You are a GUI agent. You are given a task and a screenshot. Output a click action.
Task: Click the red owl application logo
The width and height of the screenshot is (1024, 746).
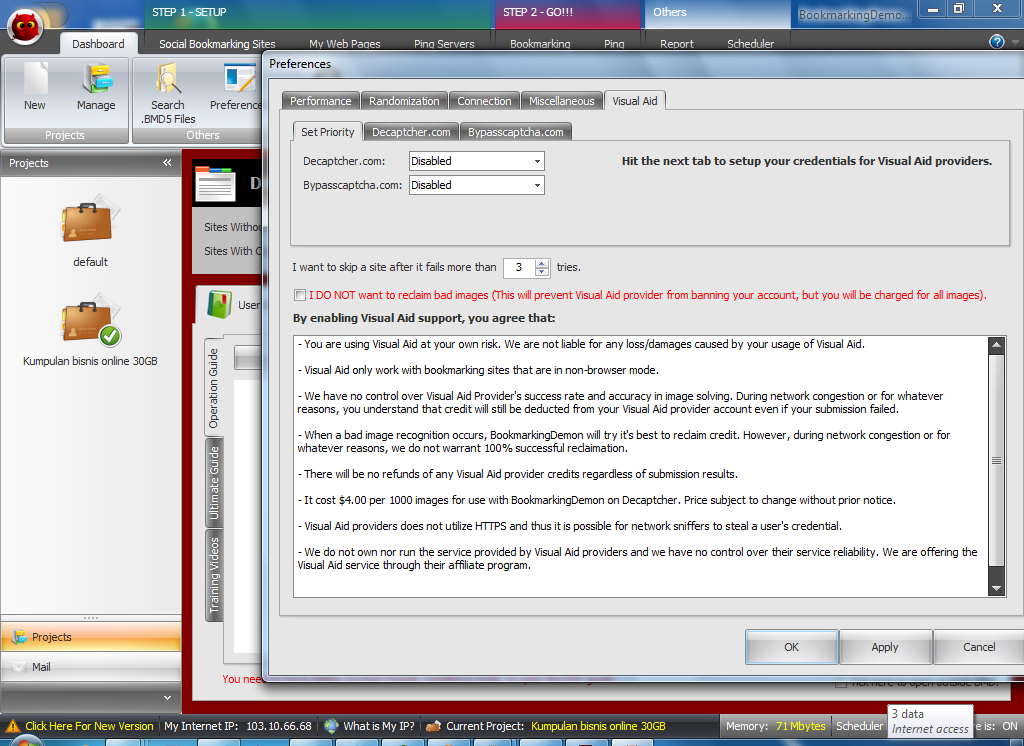(x=25, y=28)
